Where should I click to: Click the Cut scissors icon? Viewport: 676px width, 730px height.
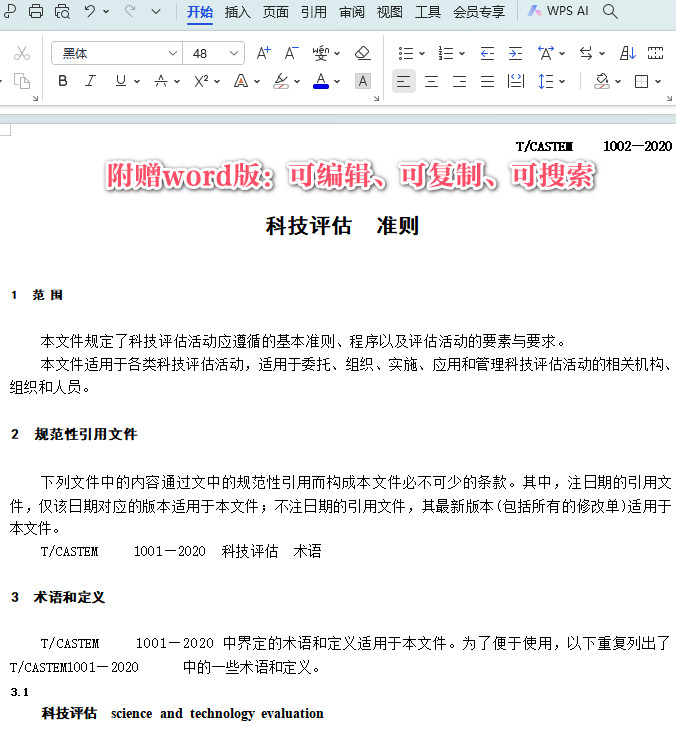[22, 53]
